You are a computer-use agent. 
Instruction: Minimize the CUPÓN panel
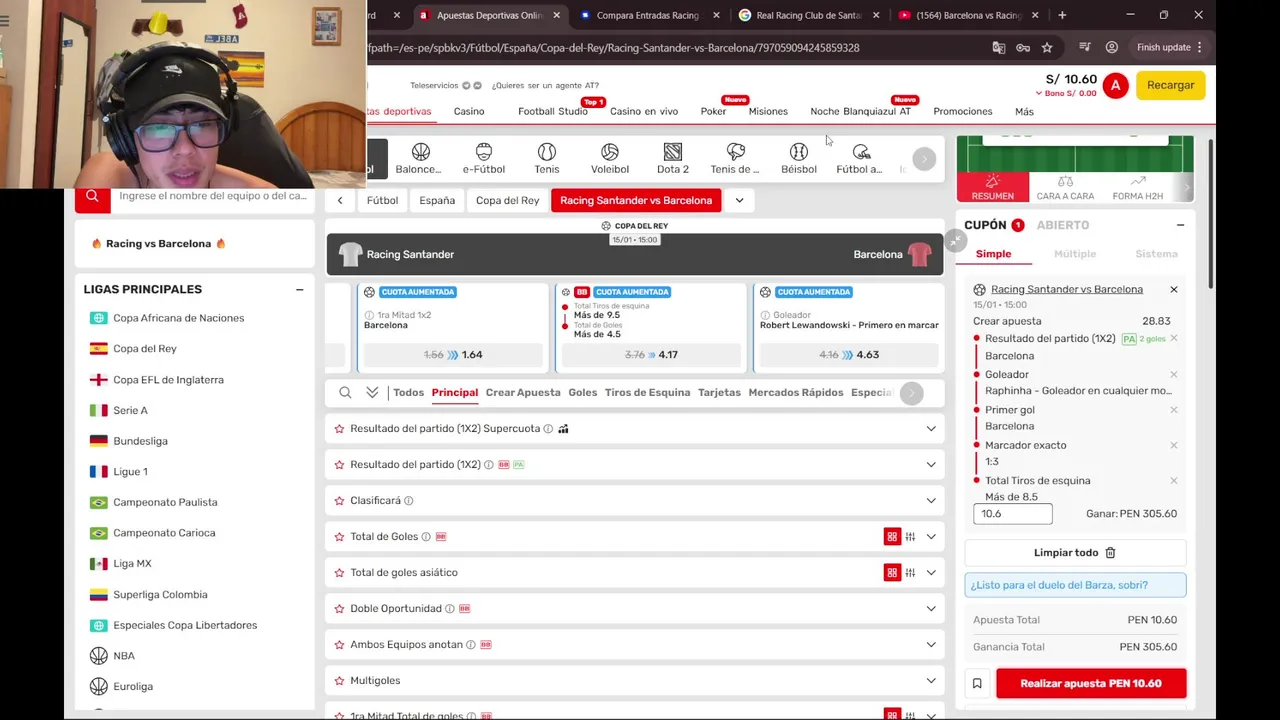[1180, 225]
